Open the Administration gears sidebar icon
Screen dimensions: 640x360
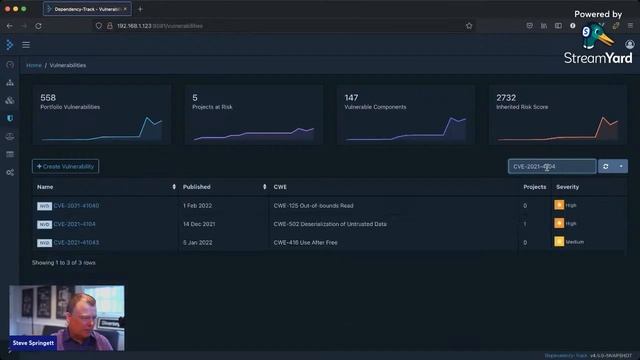pos(10,173)
